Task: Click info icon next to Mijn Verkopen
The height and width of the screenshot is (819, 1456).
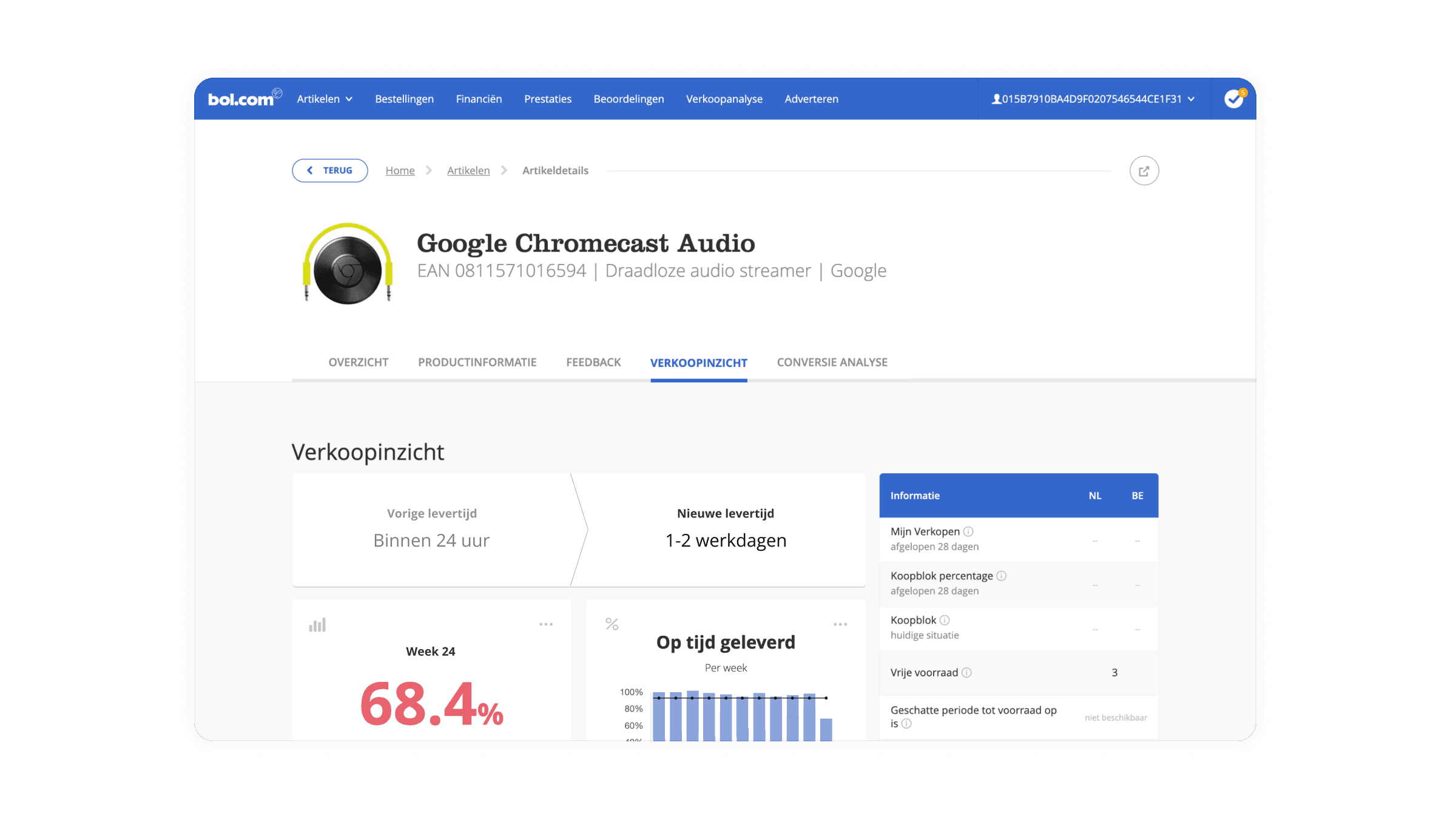Action: 968,531
